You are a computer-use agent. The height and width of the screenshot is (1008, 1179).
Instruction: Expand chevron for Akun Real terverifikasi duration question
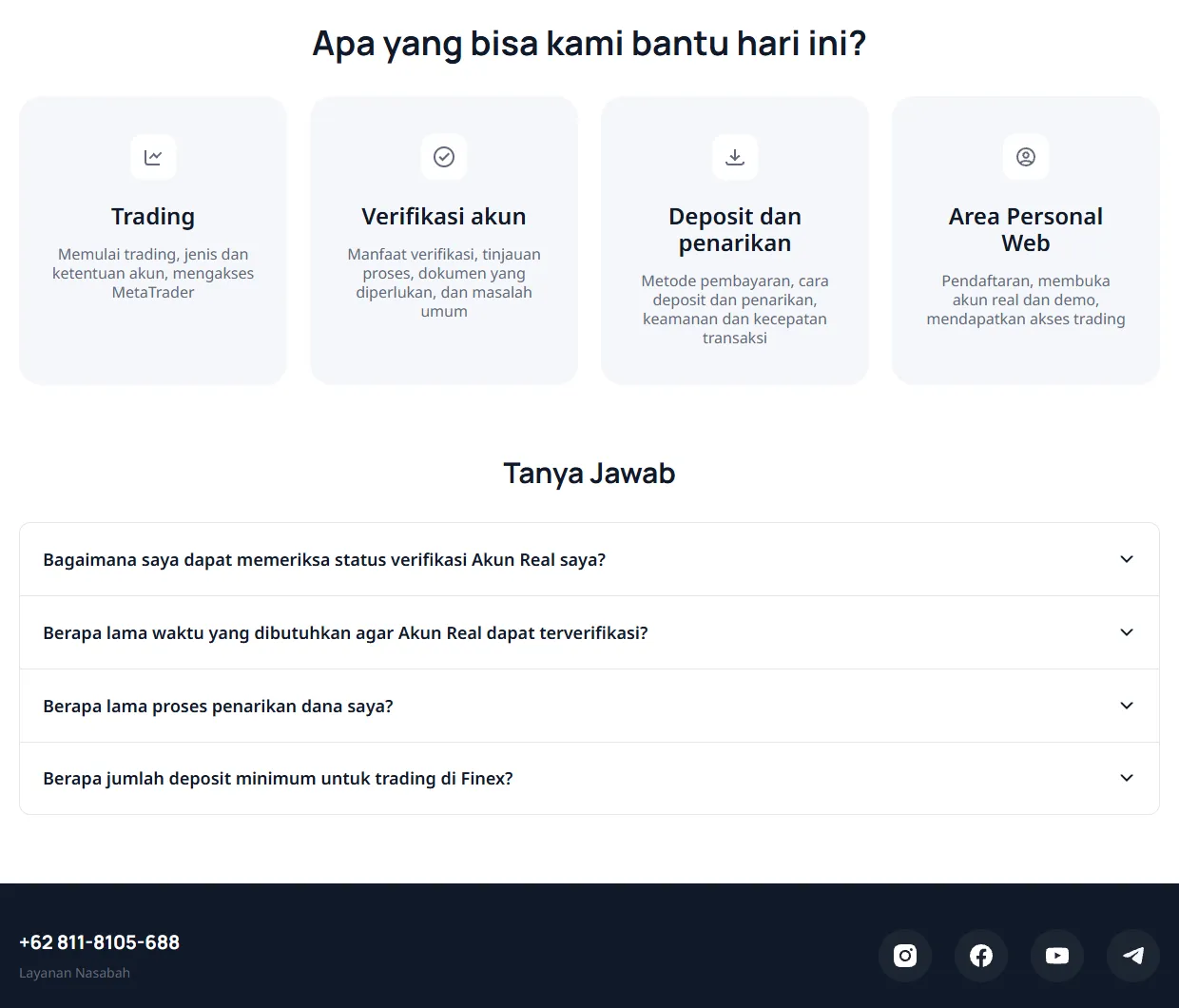[1127, 632]
